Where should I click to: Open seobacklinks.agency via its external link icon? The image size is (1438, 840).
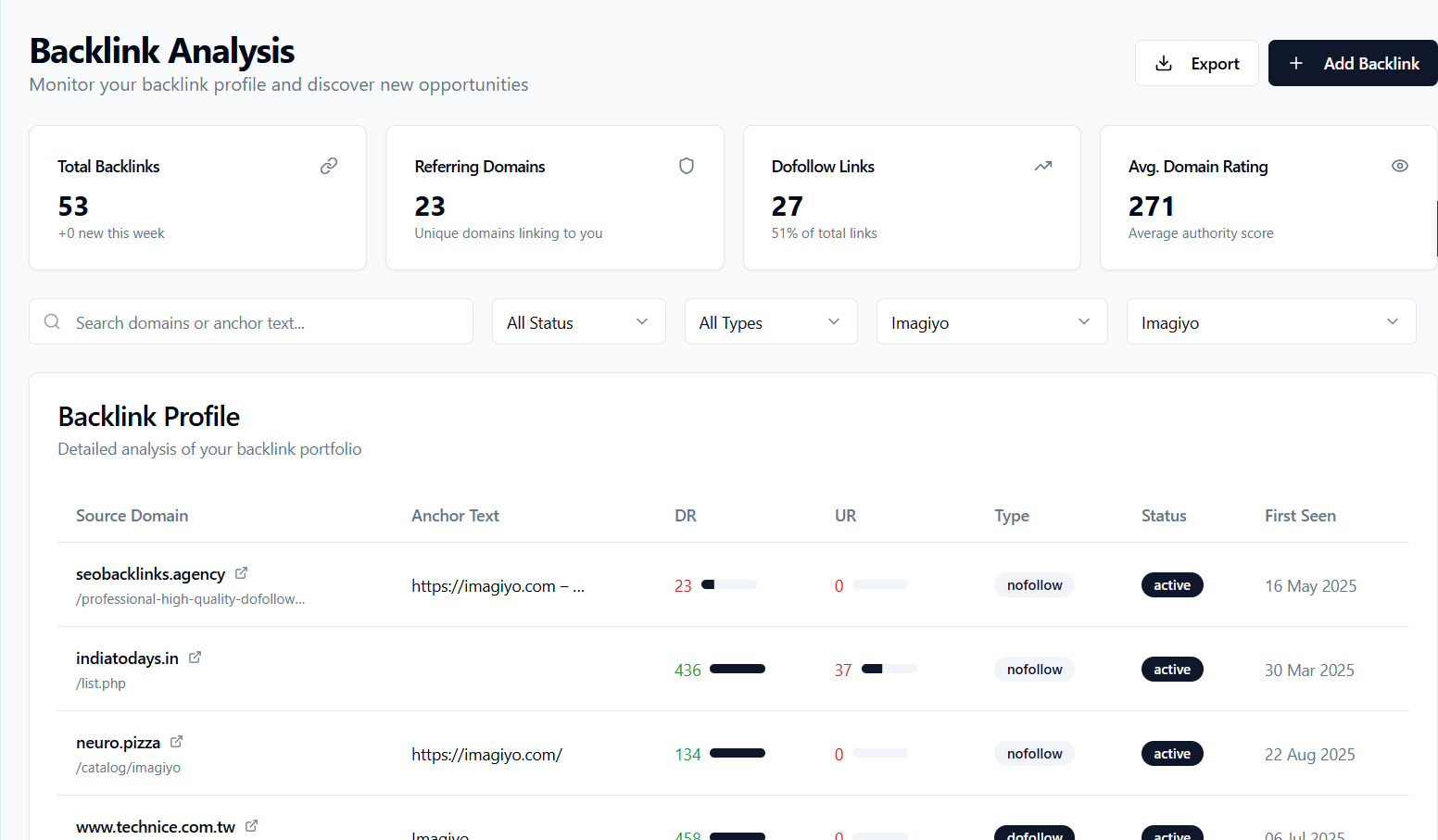241,572
